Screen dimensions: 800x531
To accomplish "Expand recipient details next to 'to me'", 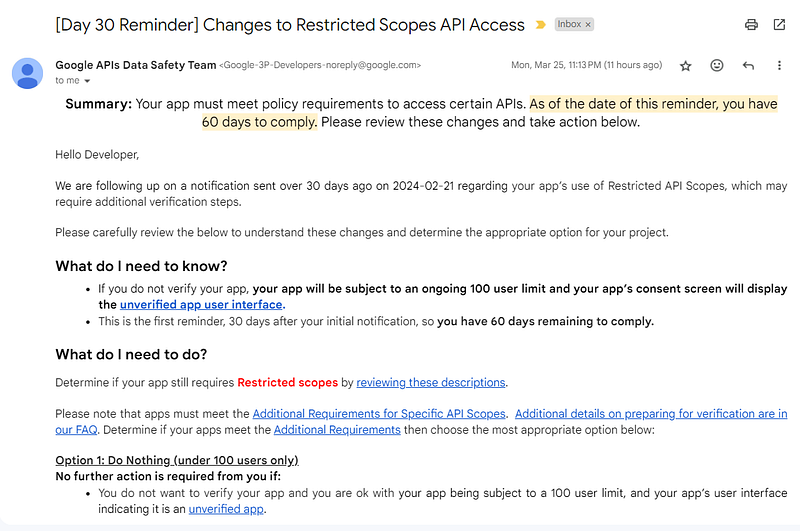I will click(x=88, y=81).
